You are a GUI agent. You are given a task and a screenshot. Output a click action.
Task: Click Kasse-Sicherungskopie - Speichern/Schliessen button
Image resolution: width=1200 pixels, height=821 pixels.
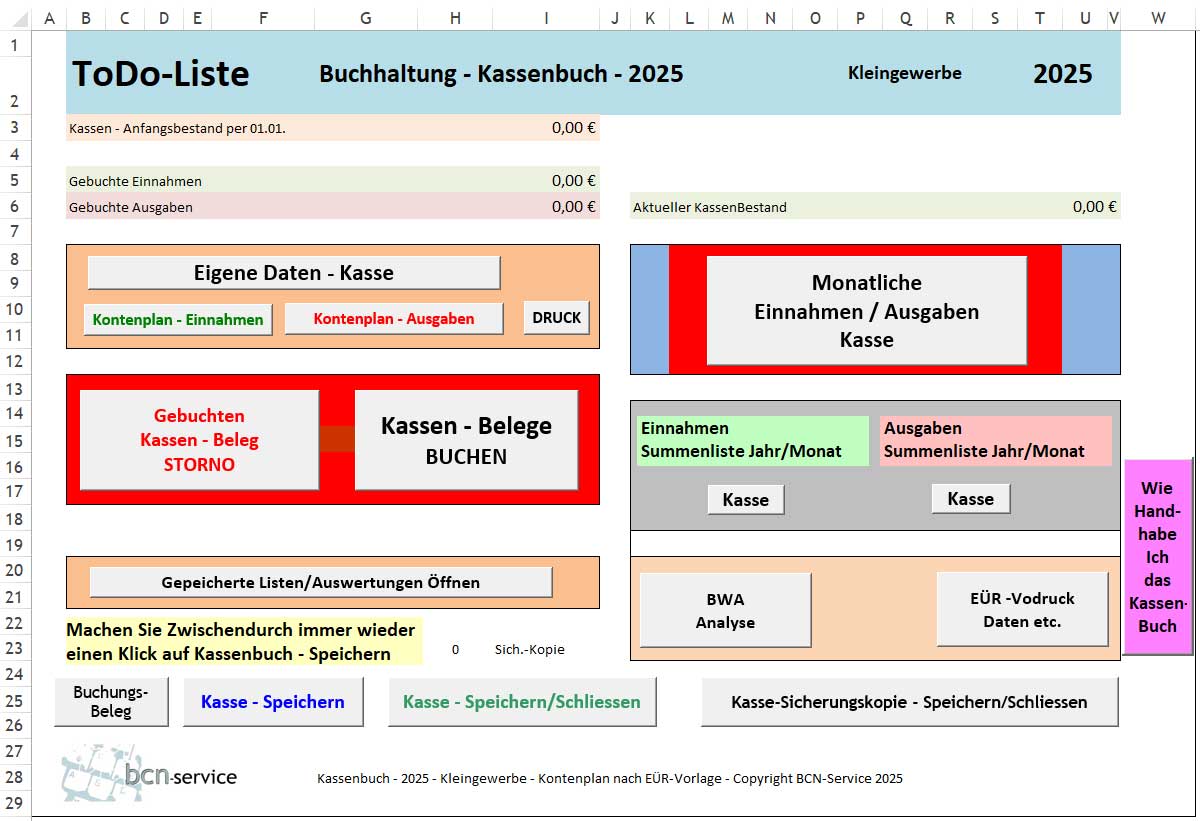909,702
